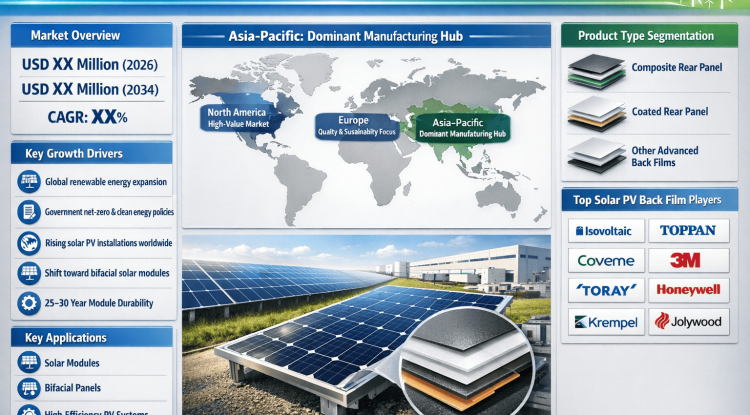Click the Coated Rear Panel text
Viewport: 750px width, 415px height.
click(x=670, y=111)
